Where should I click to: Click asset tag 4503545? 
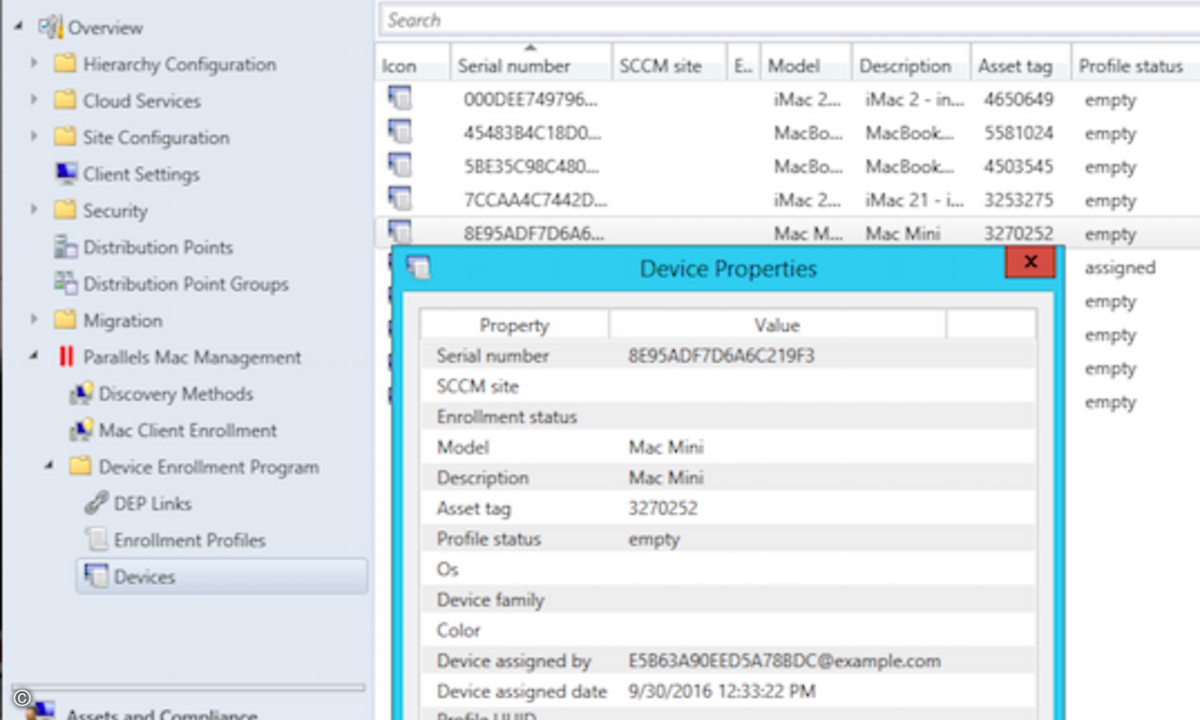pos(1018,167)
